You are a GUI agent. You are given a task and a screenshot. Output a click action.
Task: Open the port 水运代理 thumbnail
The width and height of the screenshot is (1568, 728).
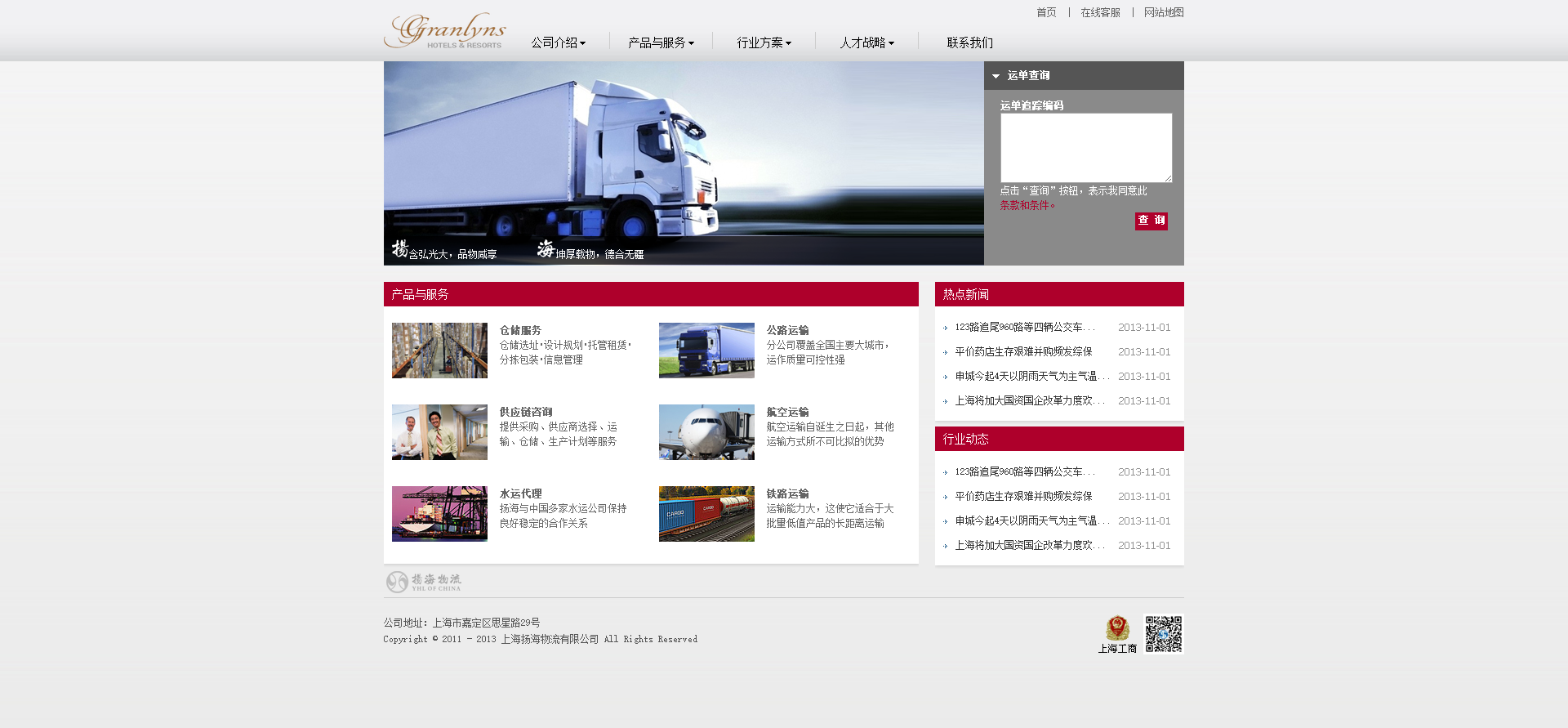click(439, 514)
